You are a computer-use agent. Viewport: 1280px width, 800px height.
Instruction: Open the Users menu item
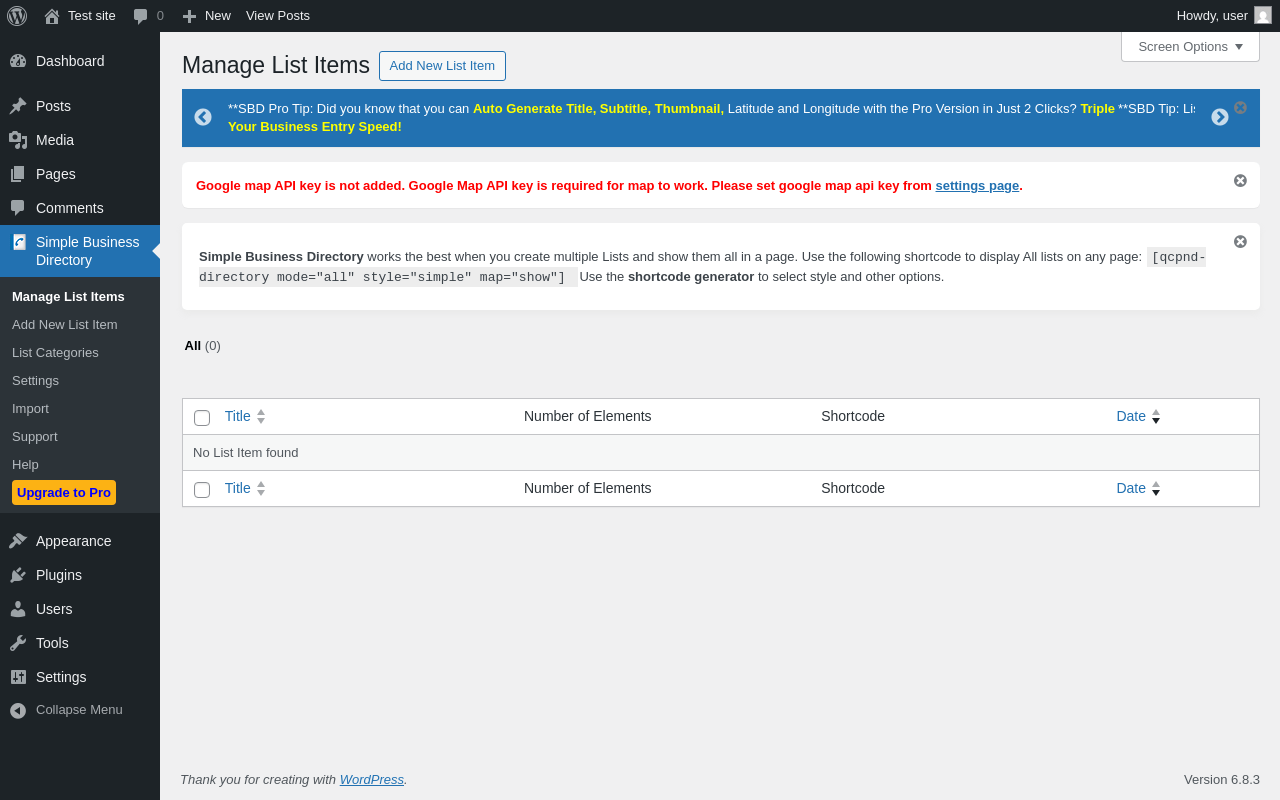click(x=80, y=609)
